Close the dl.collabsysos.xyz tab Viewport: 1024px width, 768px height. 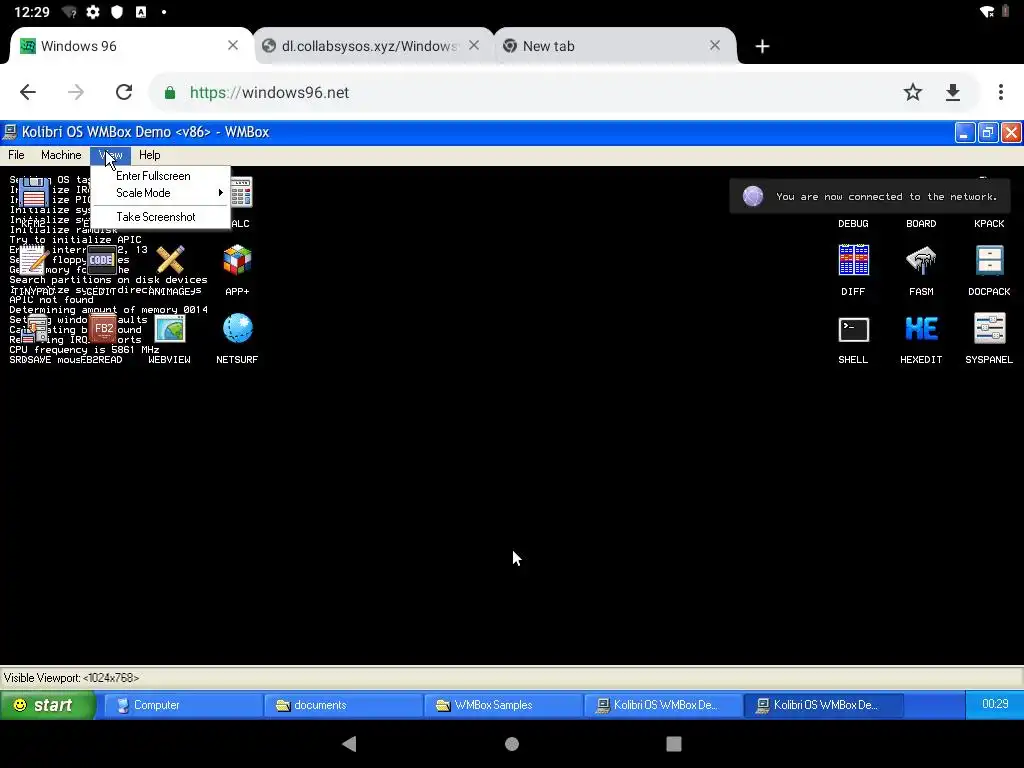click(474, 45)
